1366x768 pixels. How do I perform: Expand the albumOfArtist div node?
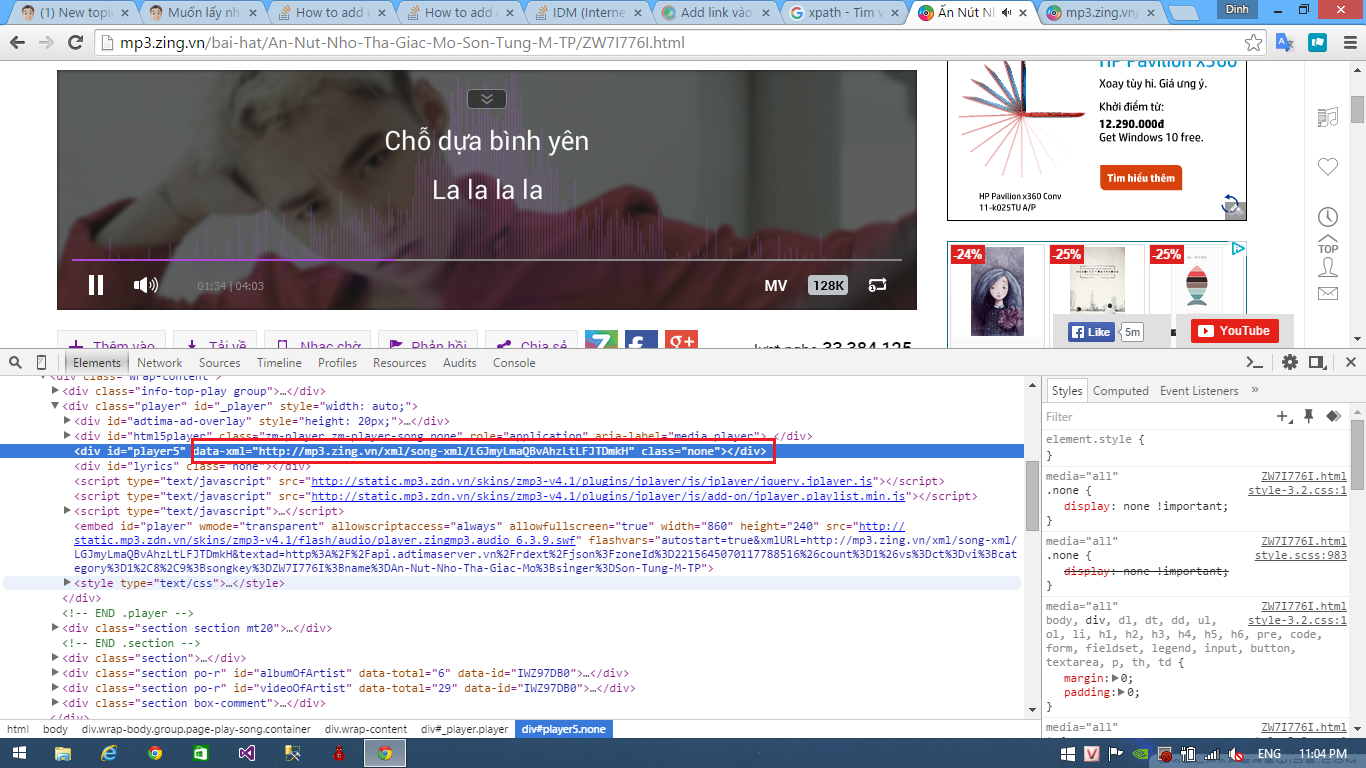click(x=56, y=673)
